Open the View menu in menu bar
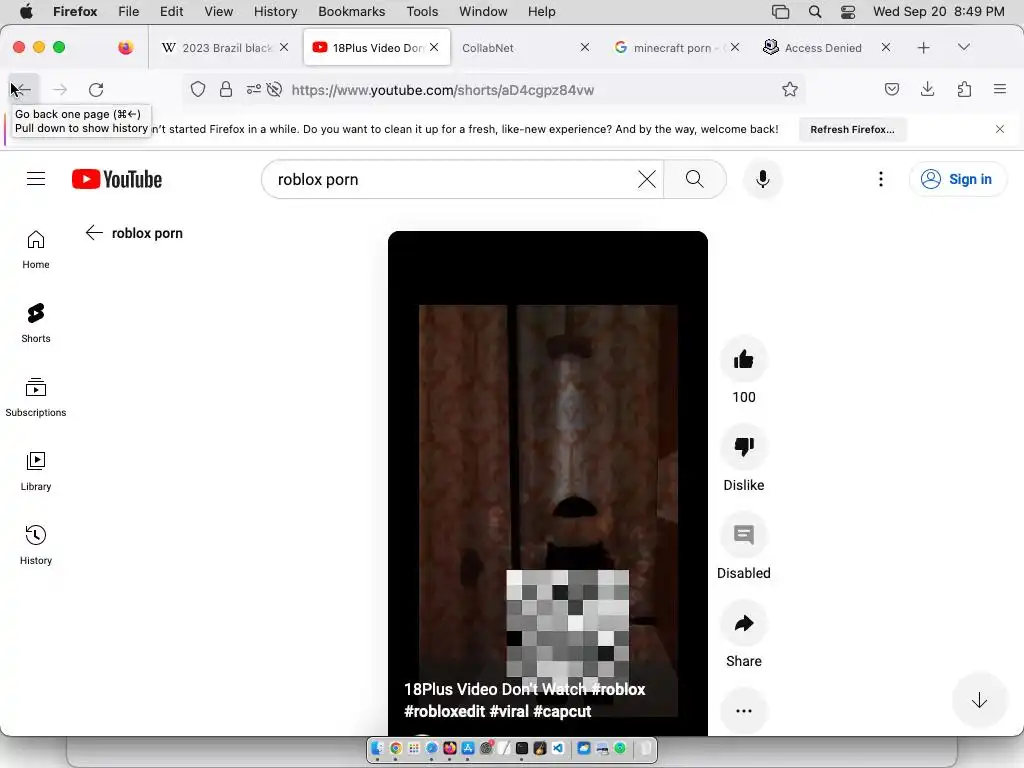The image size is (1024, 768). 218,11
